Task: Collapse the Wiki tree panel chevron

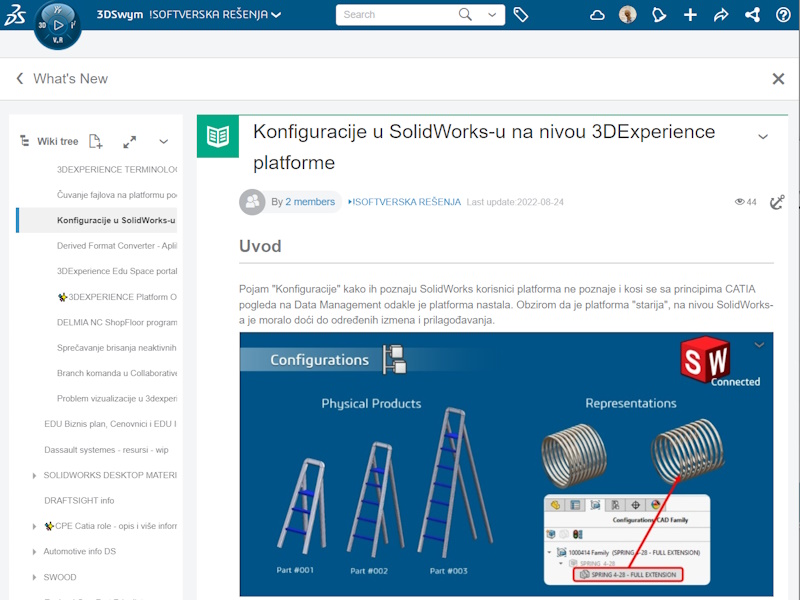Action: pyautogui.click(x=163, y=143)
